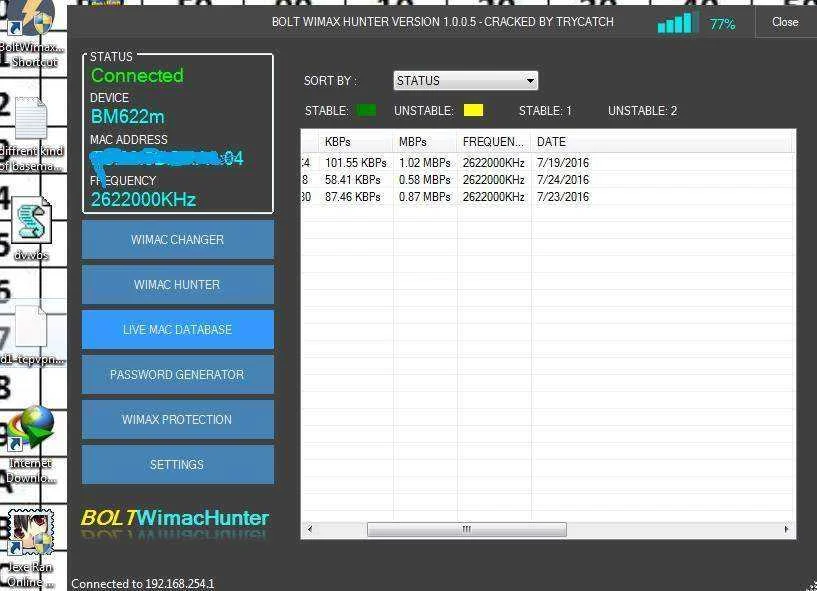Viewport: 817px width, 591px height.
Task: Click the 0.58 MBPs cell
Action: (425, 180)
